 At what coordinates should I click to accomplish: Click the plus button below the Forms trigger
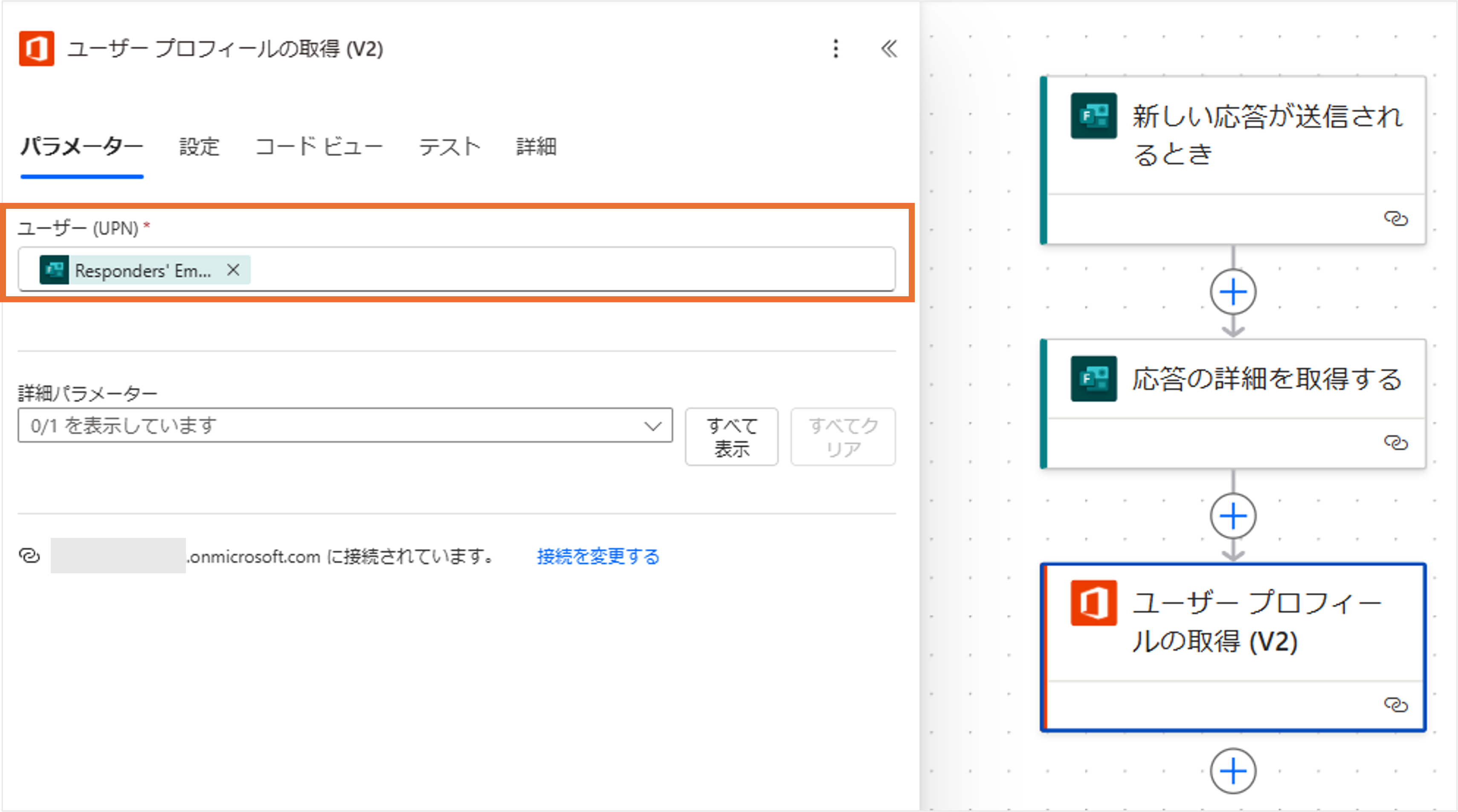click(1233, 292)
